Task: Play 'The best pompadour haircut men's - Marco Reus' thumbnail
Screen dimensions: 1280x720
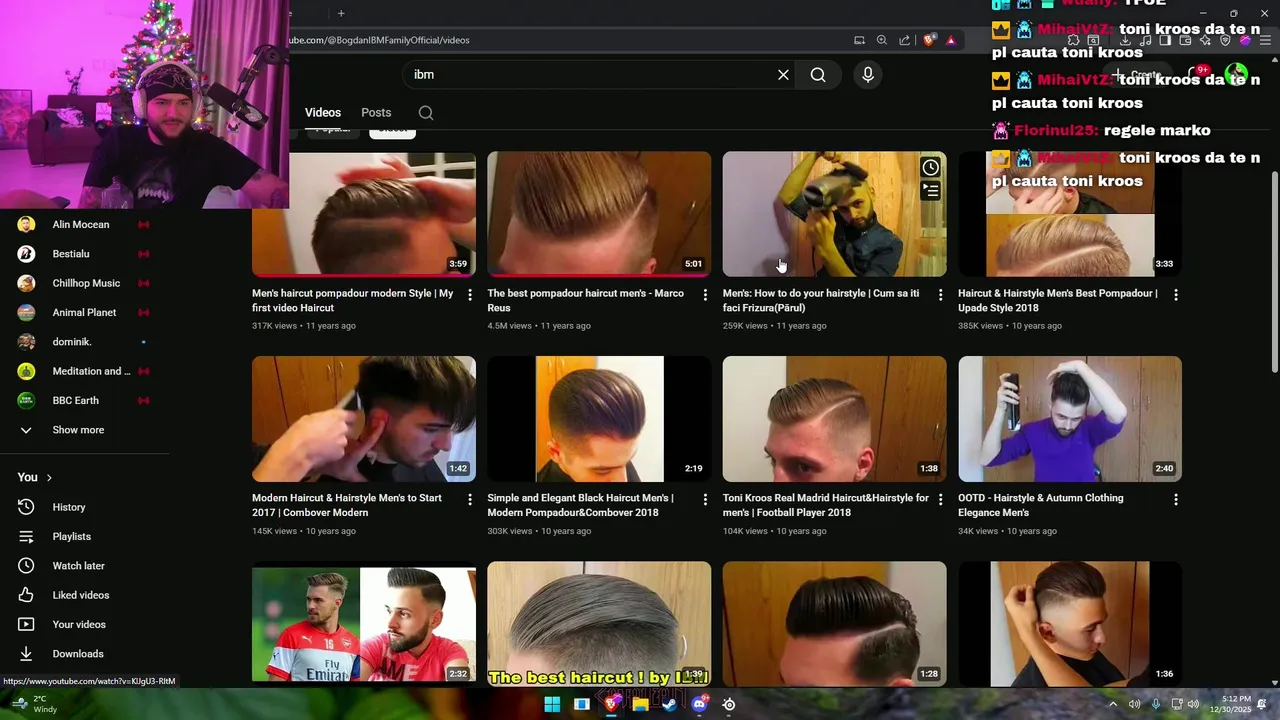Action: click(x=599, y=214)
